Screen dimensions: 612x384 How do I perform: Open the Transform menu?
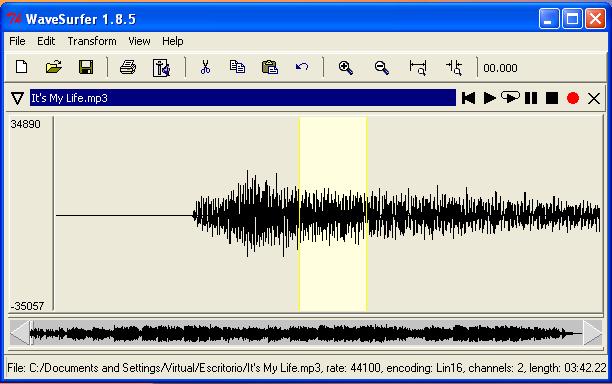coord(92,41)
